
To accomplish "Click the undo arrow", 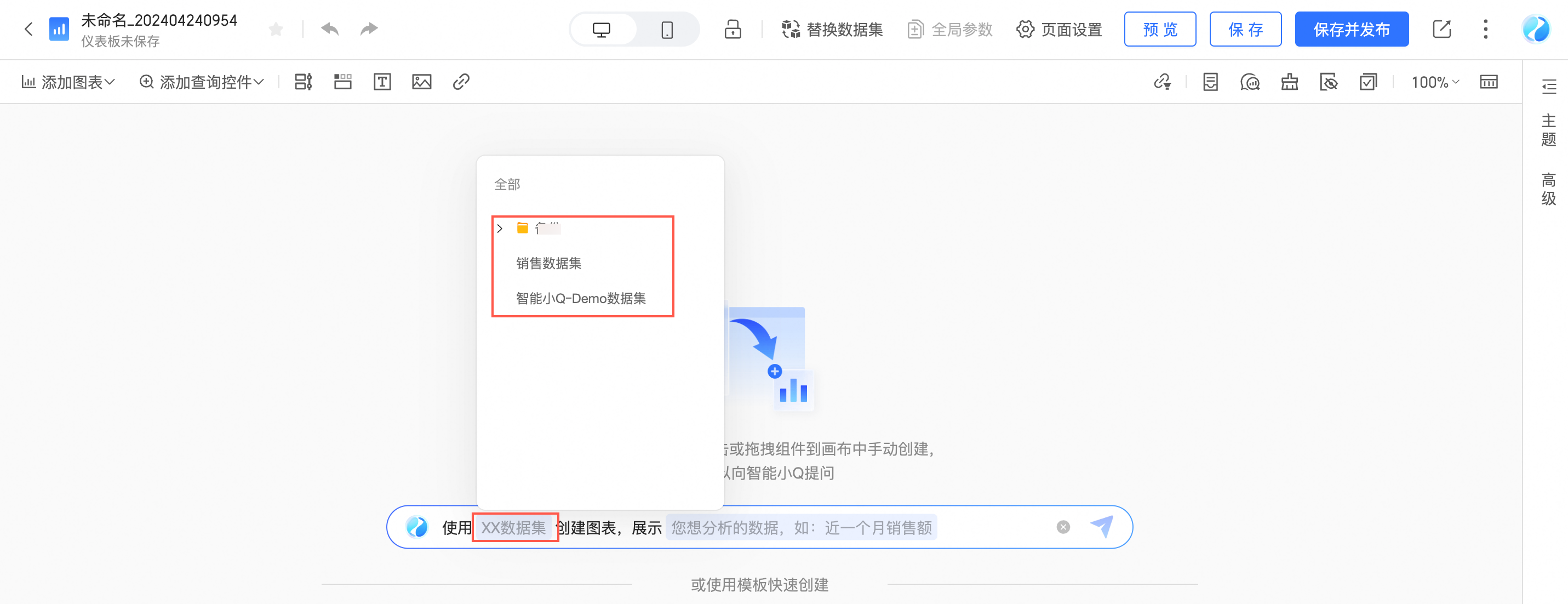I will coord(330,29).
